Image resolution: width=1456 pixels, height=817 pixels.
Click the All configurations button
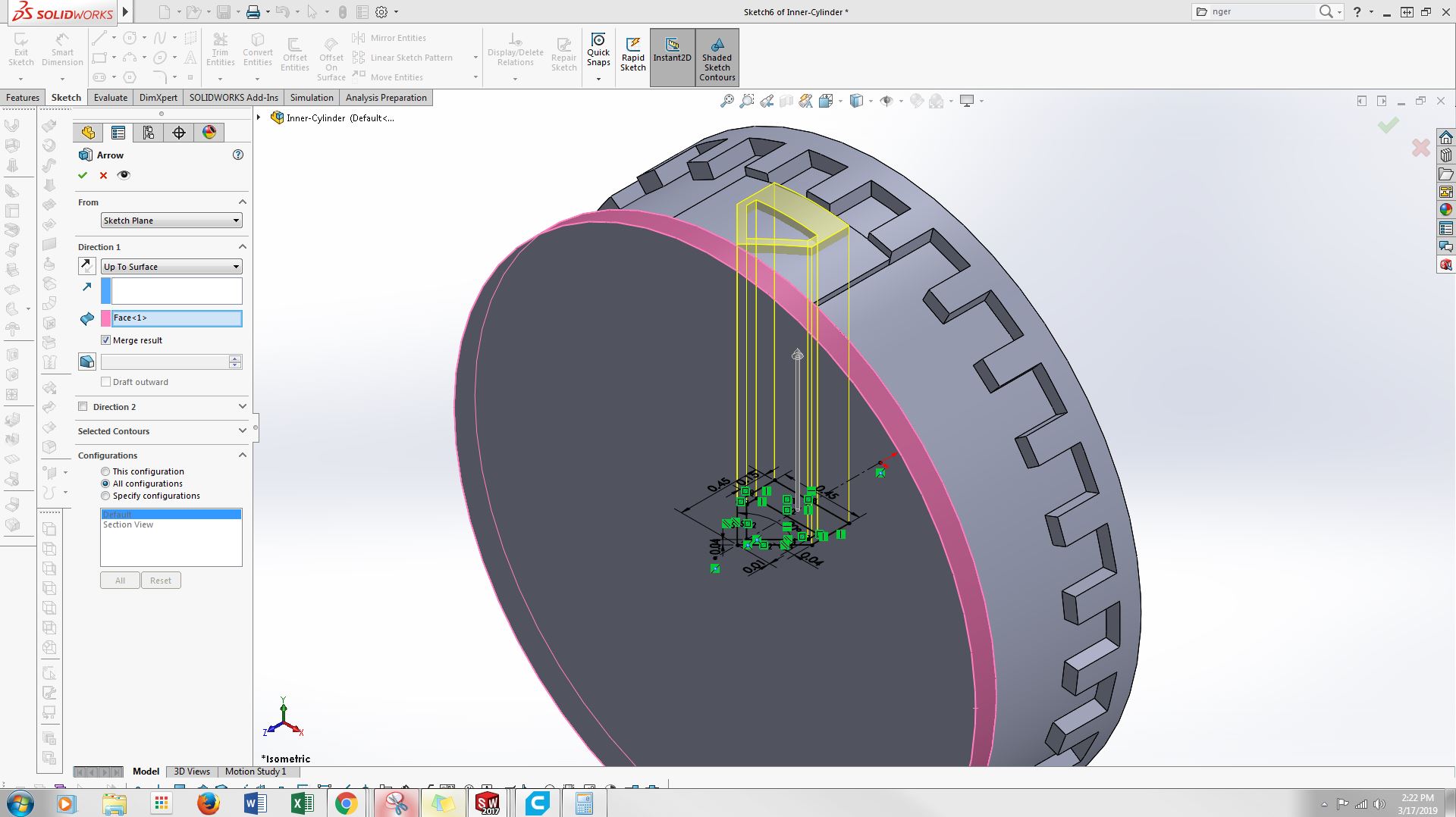120,581
